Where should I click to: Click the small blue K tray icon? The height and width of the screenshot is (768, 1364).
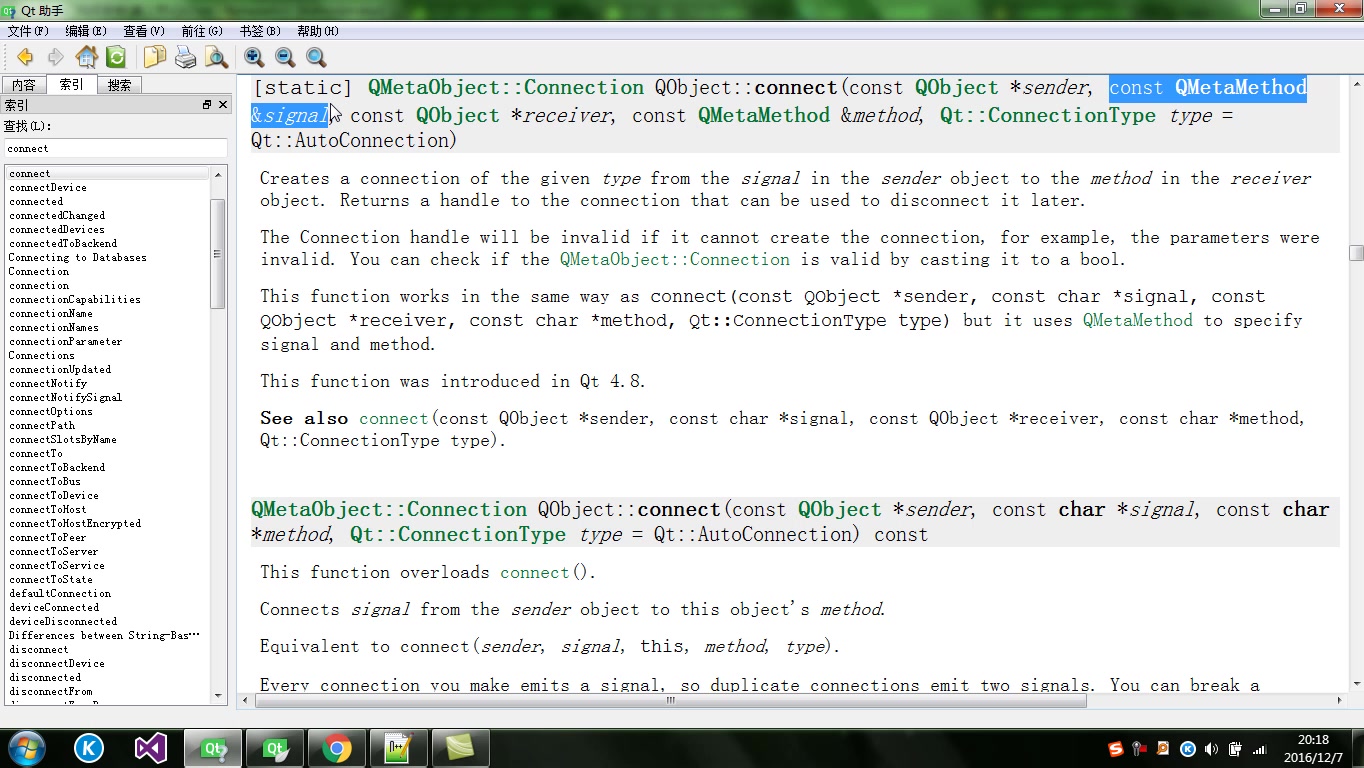click(x=1187, y=748)
